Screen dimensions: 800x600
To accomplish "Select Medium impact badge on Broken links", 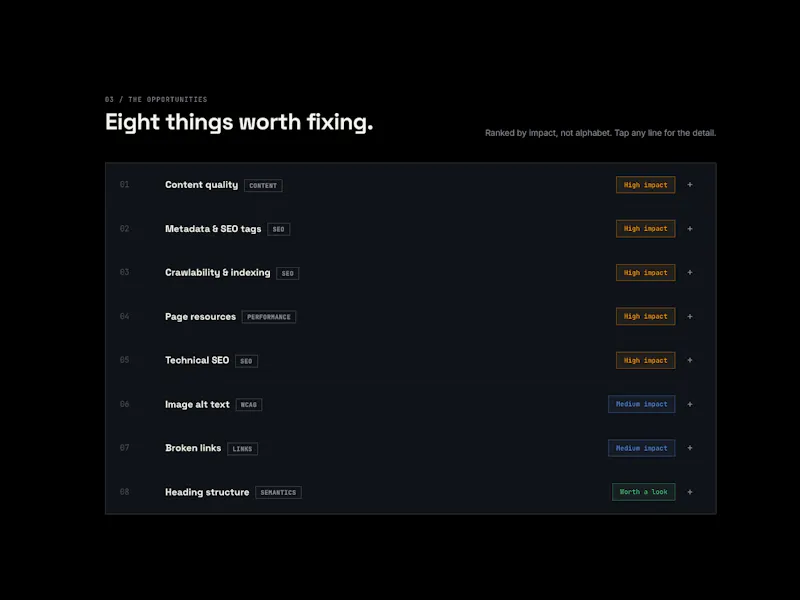I will [641, 448].
